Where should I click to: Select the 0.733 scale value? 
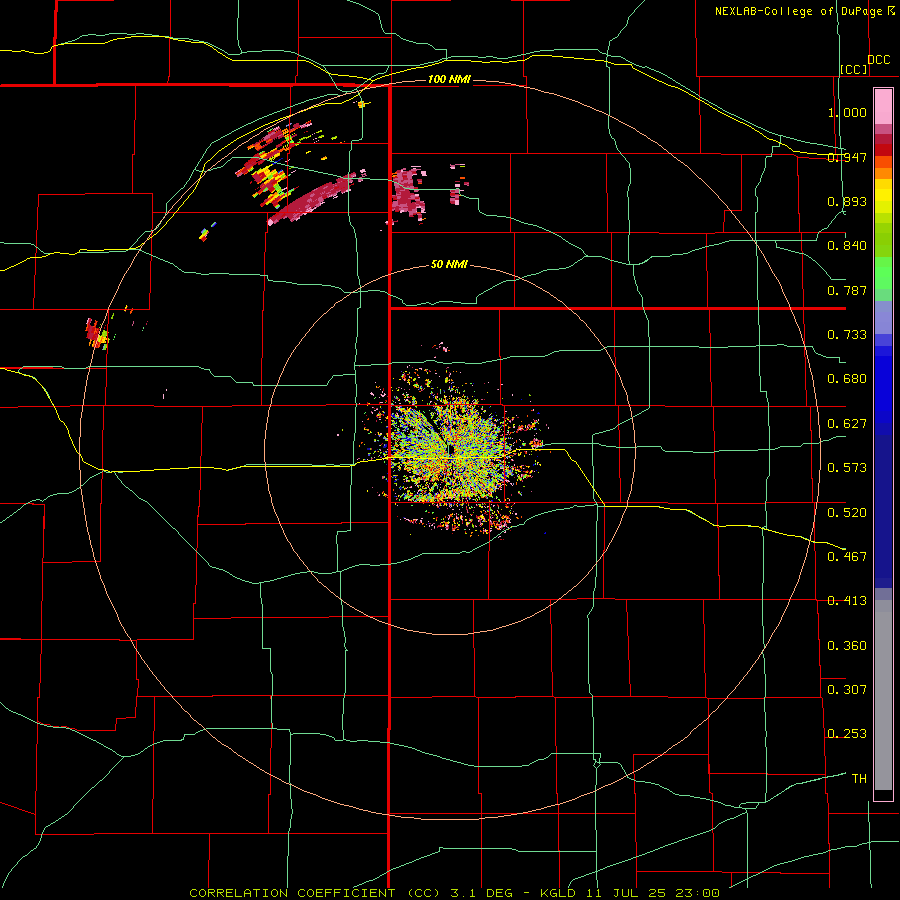[x=847, y=335]
